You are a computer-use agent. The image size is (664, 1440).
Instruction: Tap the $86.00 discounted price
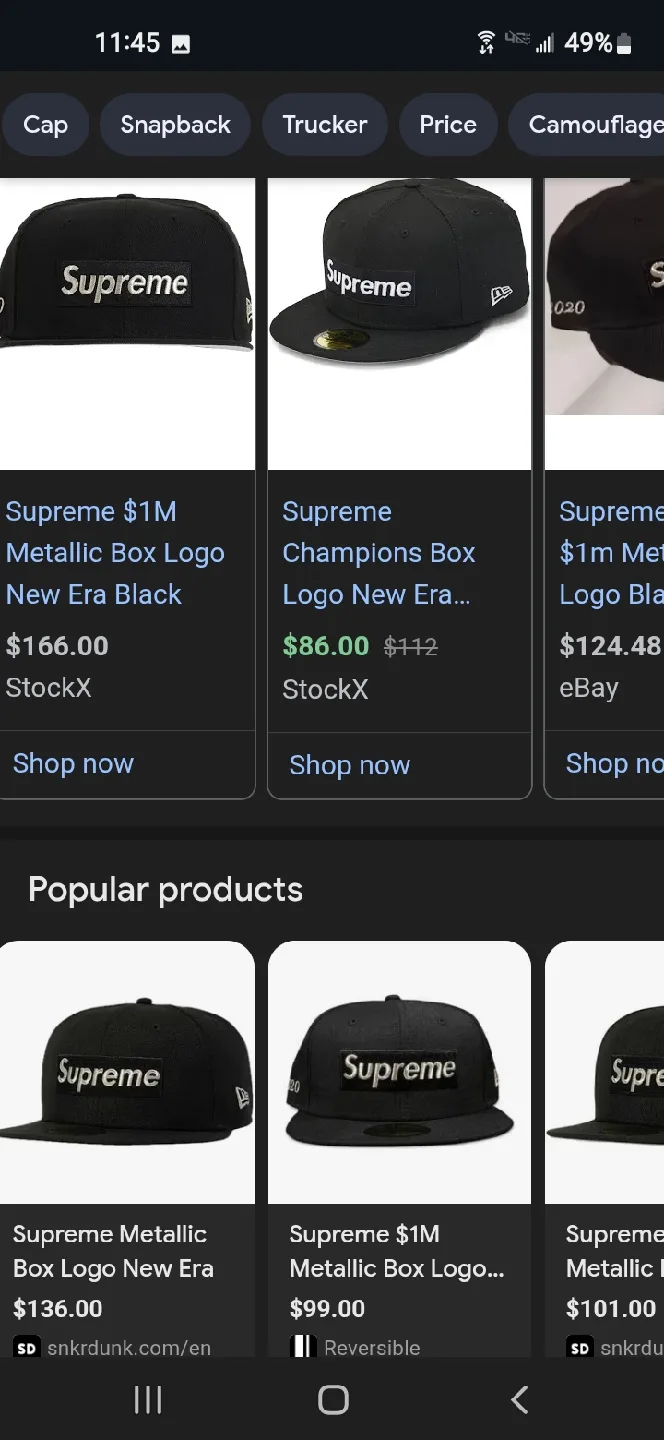coord(326,646)
